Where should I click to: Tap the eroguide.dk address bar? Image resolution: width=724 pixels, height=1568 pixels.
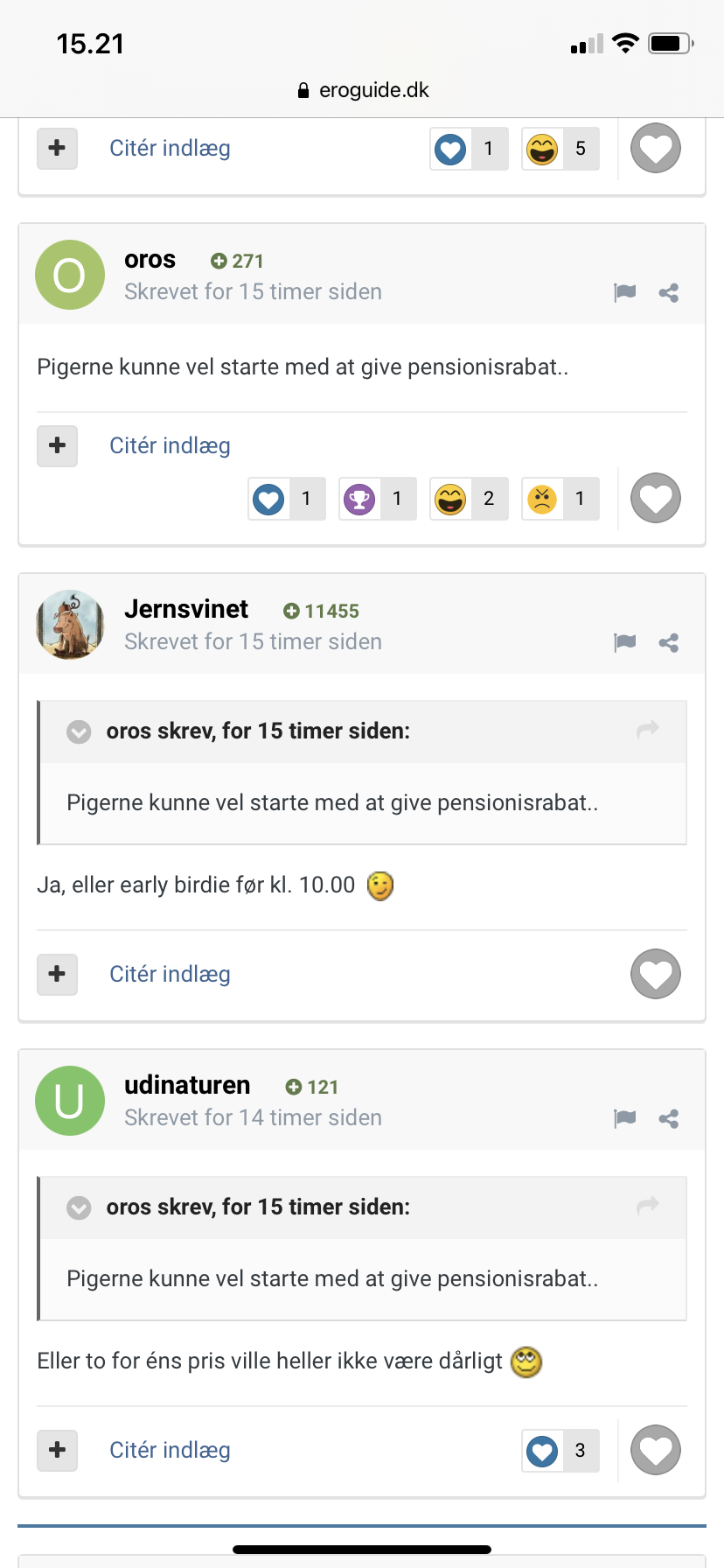pyautogui.click(x=362, y=90)
